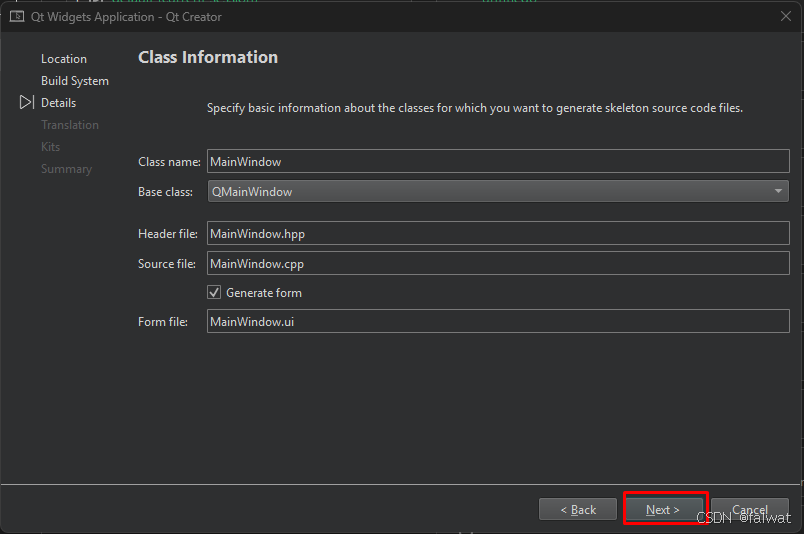Select the Location step in sidebar

(64, 59)
